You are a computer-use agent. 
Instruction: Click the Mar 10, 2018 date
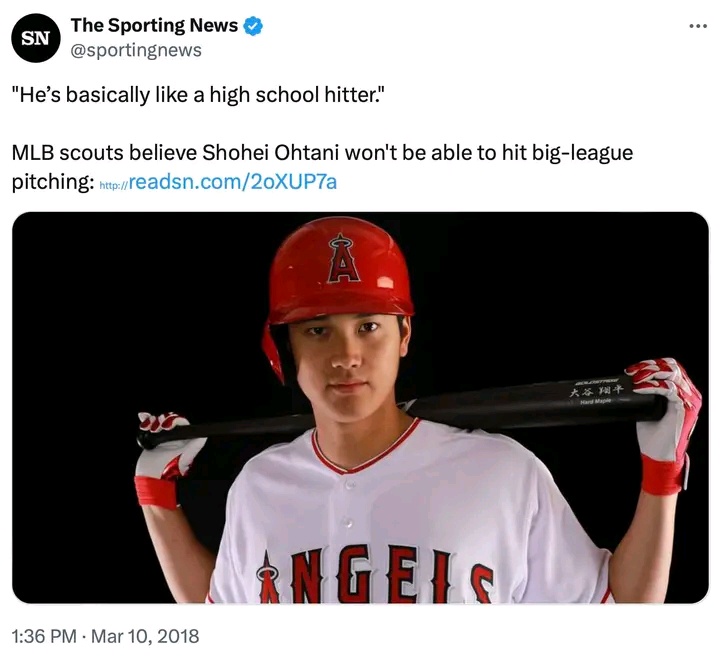pos(153,636)
